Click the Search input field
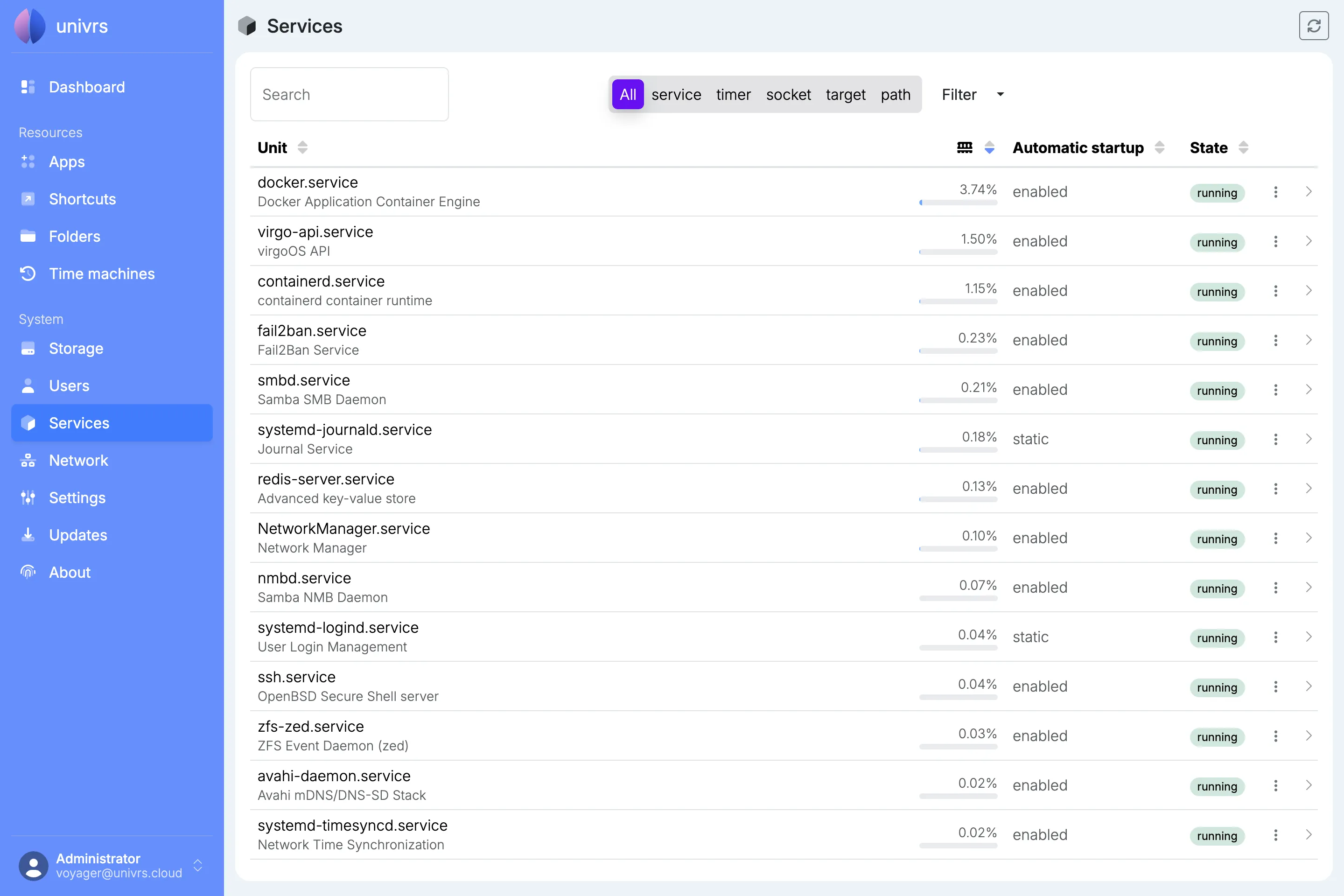Viewport: 1344px width, 896px height. [x=349, y=94]
